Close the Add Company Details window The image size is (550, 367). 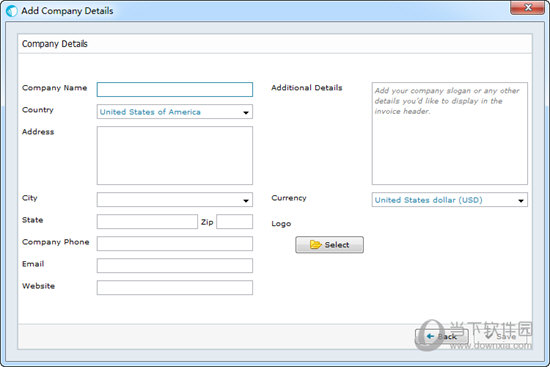point(527,7)
